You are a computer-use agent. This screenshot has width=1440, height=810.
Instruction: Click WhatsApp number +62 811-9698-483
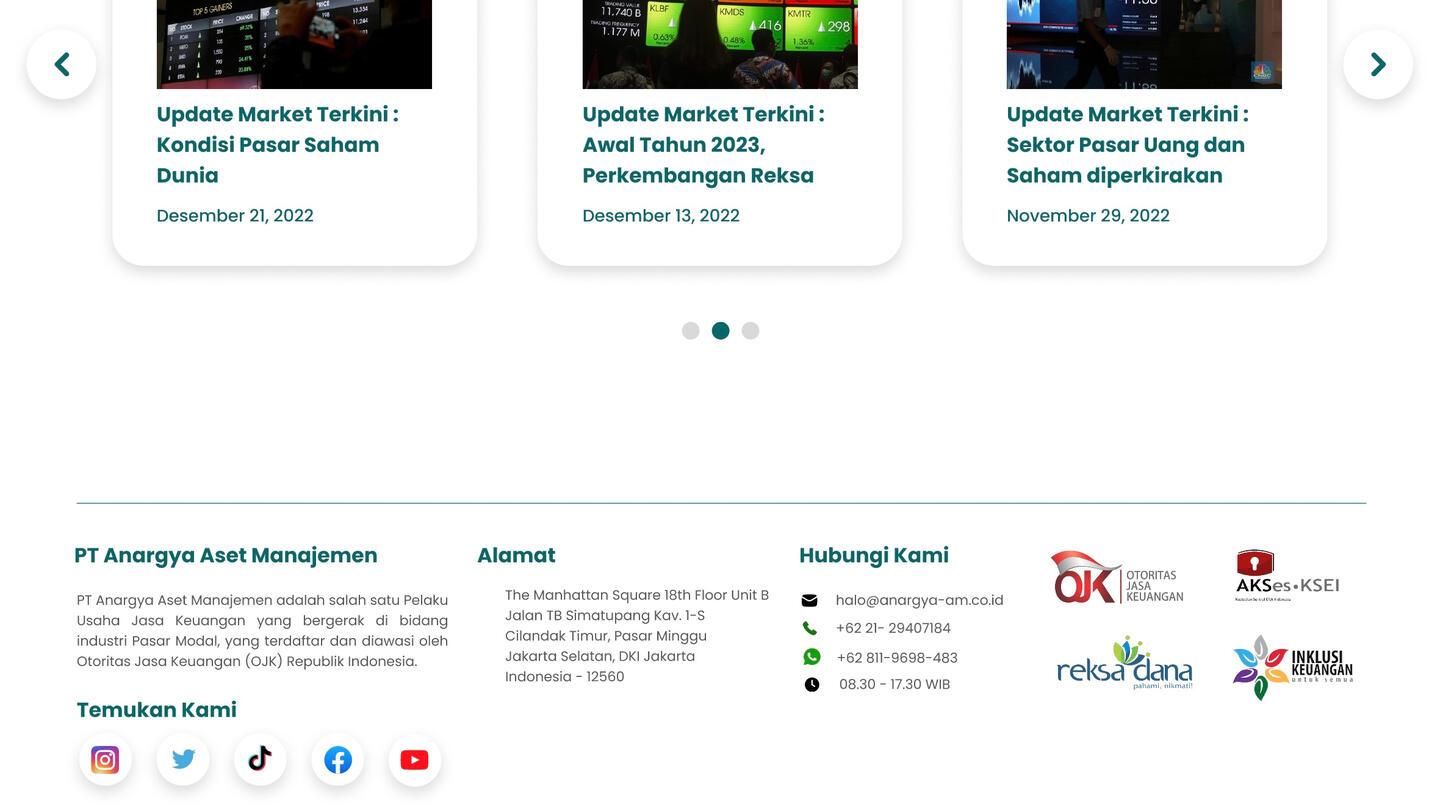(x=896, y=658)
